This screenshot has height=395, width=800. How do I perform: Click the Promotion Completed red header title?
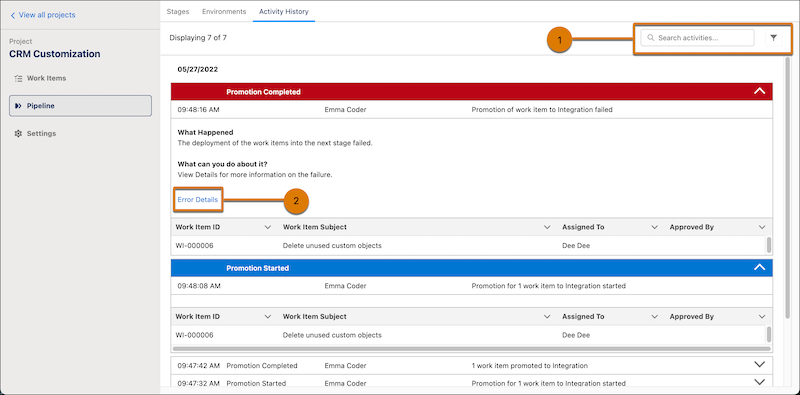point(263,92)
